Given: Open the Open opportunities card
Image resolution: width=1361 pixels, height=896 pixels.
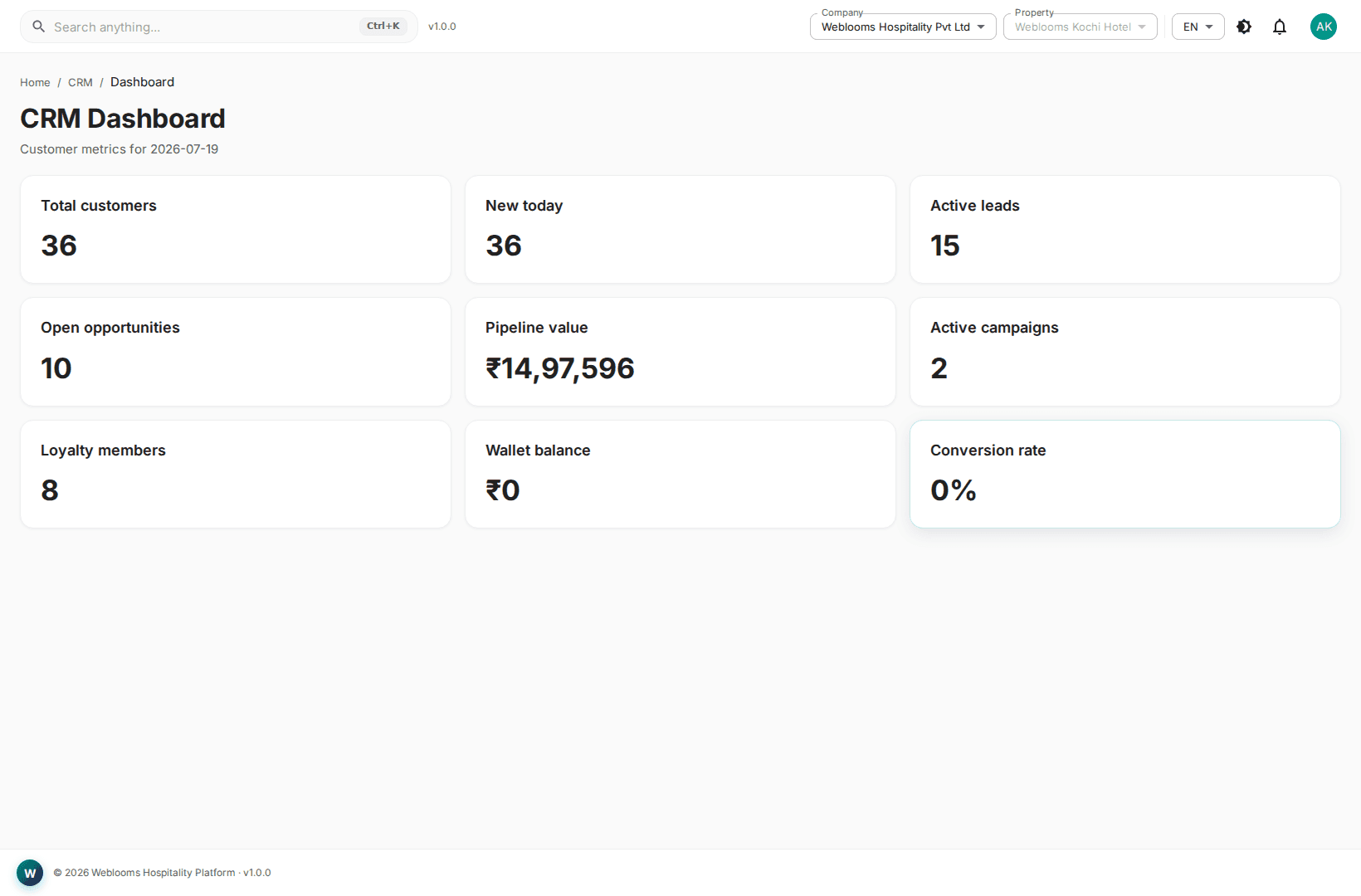Looking at the screenshot, I should click(x=236, y=352).
